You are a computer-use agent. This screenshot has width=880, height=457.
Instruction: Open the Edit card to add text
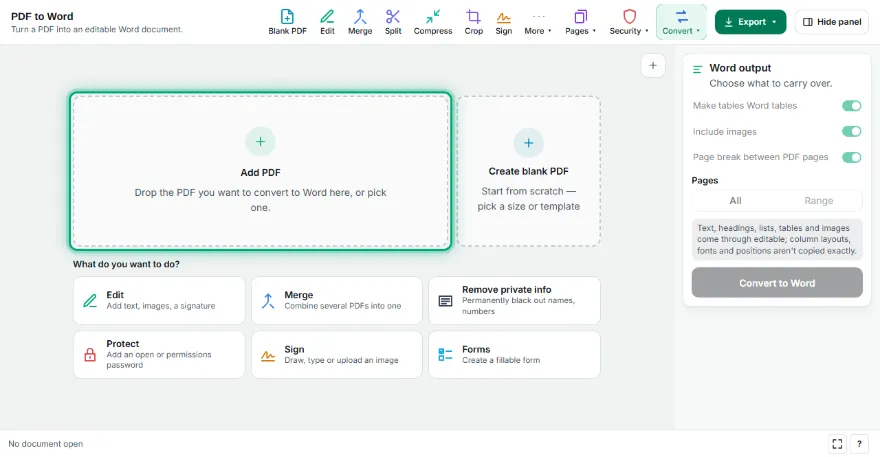click(x=159, y=300)
